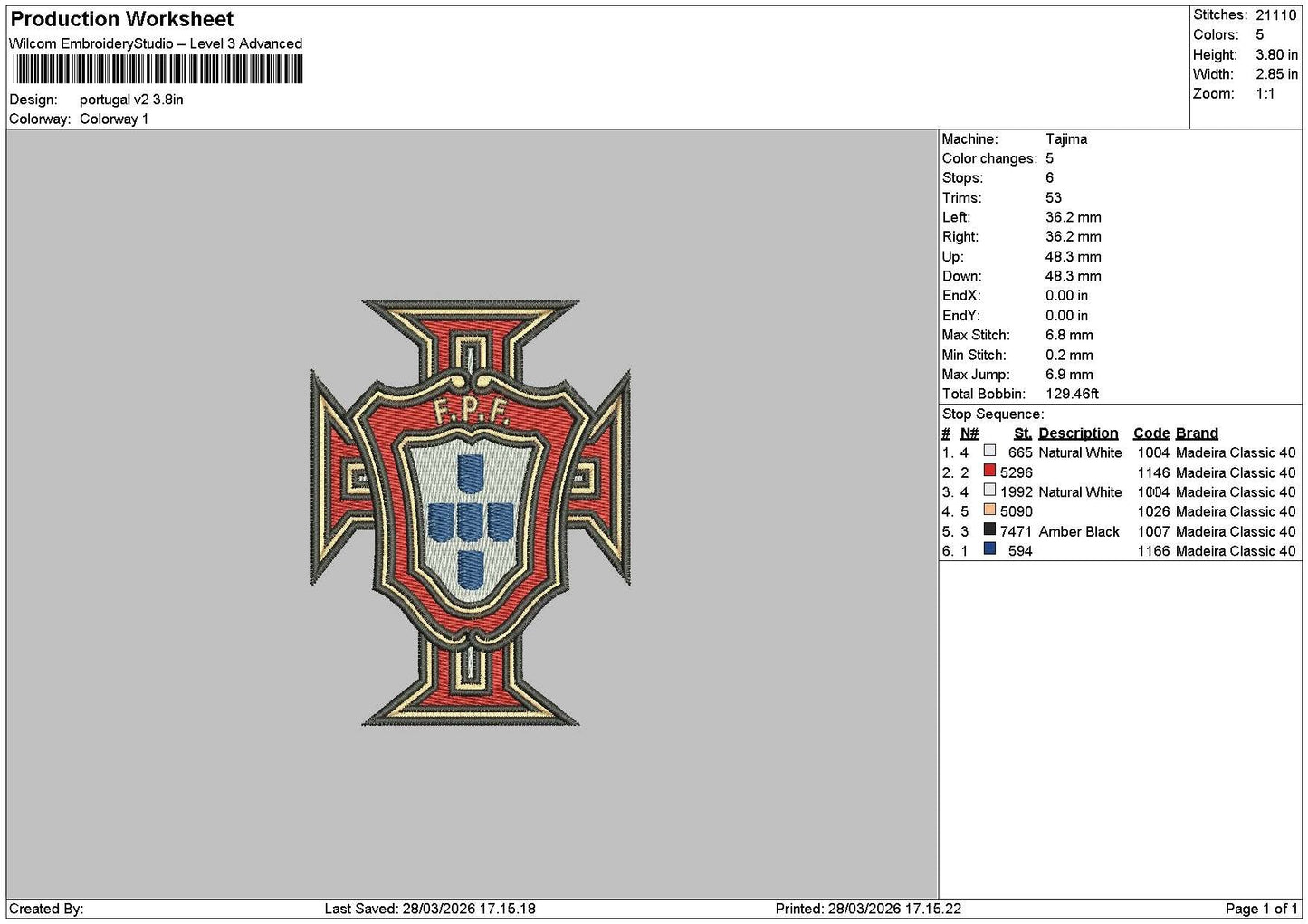Viewport: 1308px width, 924px height.
Task: Select the Down value "48.3 mm"
Action: (x=1074, y=276)
